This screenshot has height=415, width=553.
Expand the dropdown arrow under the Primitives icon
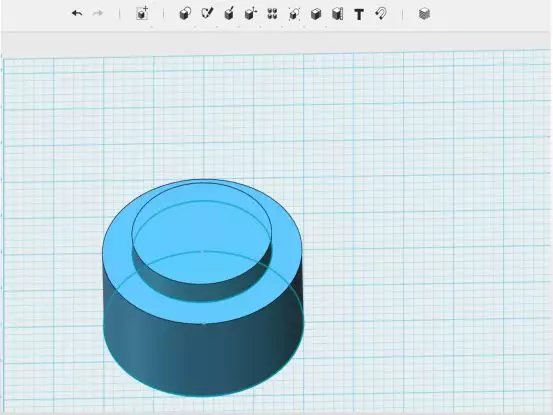pyautogui.click(x=195, y=26)
